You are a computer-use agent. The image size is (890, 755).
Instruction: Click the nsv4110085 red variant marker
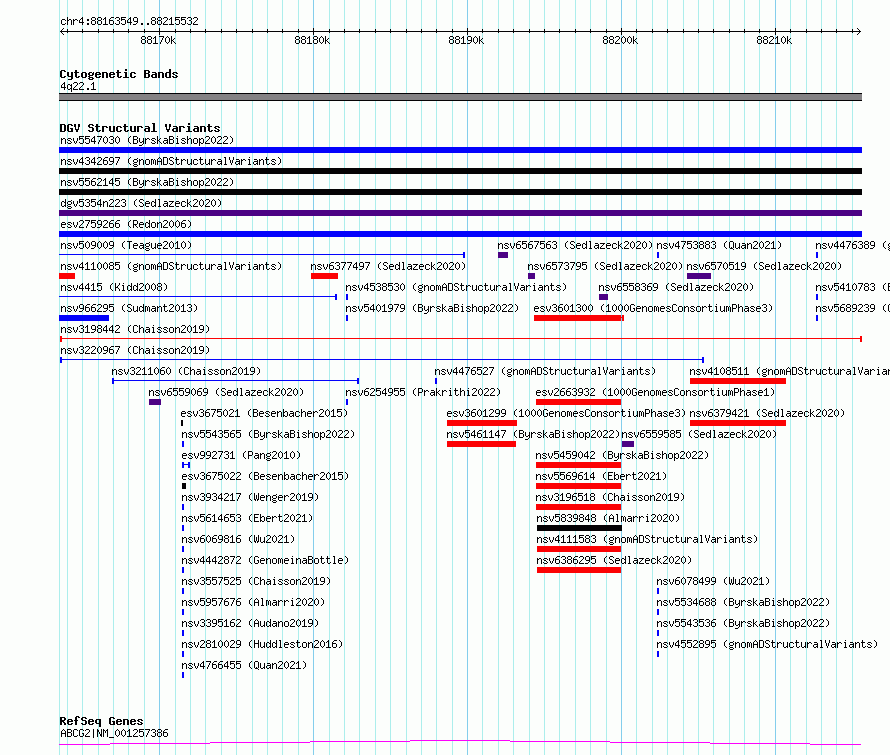click(x=67, y=276)
